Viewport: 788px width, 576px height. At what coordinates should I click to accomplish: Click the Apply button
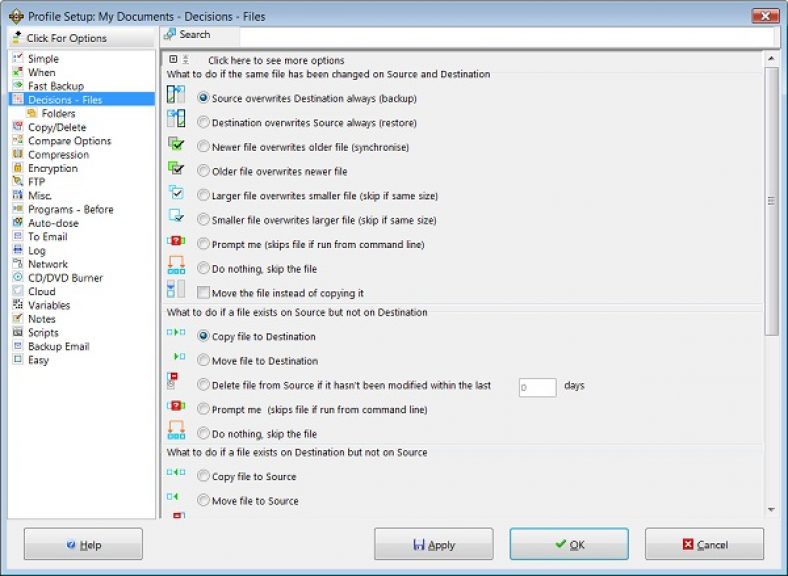(x=434, y=544)
